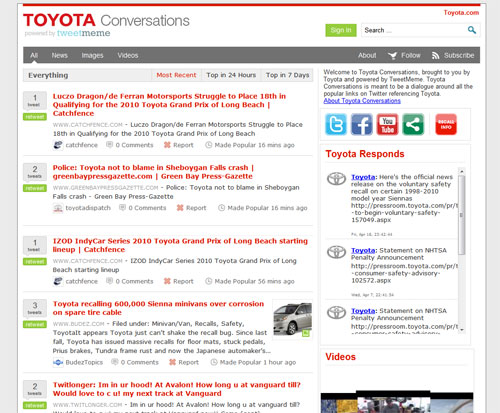Screen dimensions: 500x413
Task: Click the Search input field
Action: click(415, 30)
